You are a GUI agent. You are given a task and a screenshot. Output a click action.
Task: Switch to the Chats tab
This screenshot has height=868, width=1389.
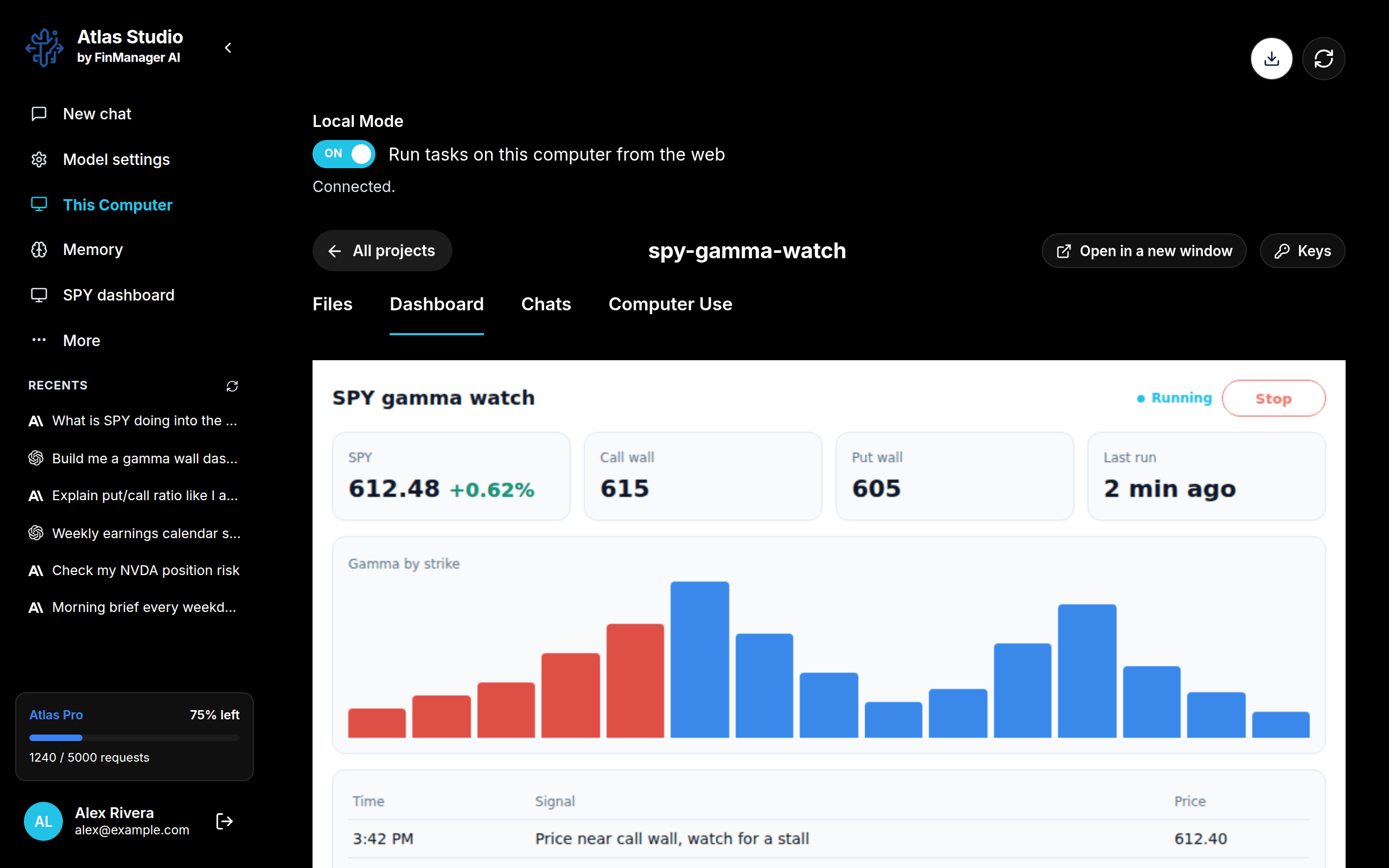tap(546, 304)
